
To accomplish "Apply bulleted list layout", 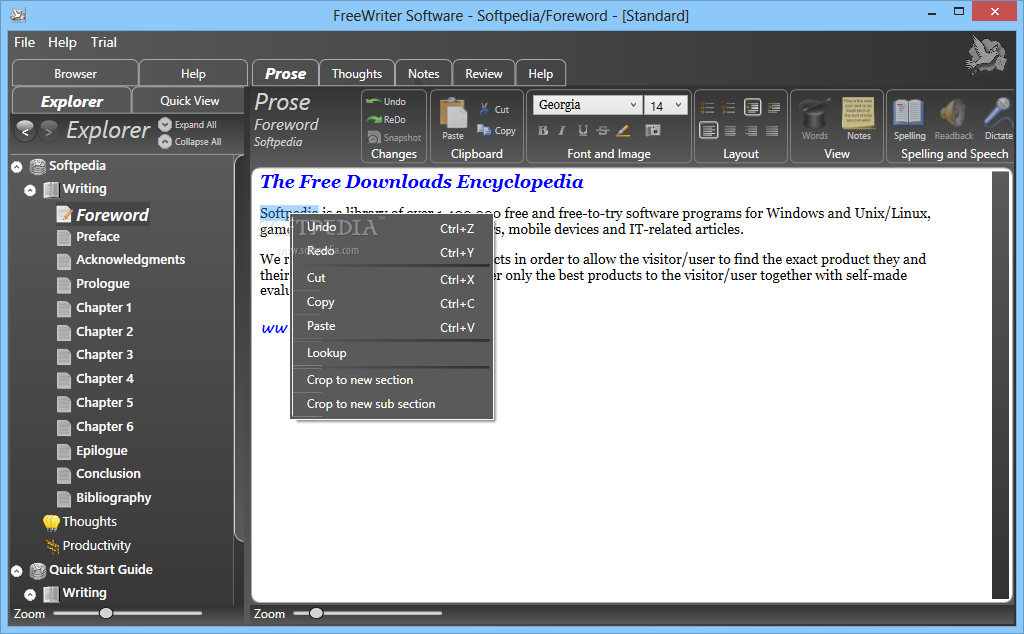I will coord(707,107).
